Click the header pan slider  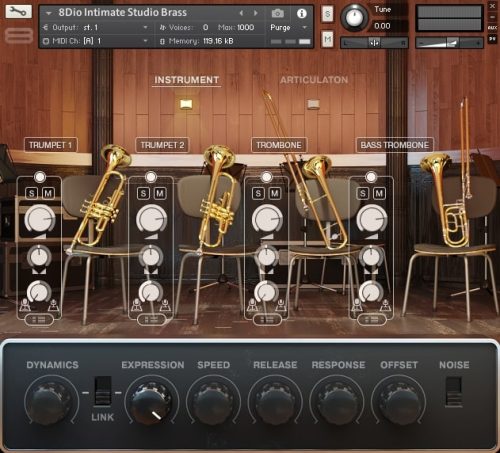374,43
